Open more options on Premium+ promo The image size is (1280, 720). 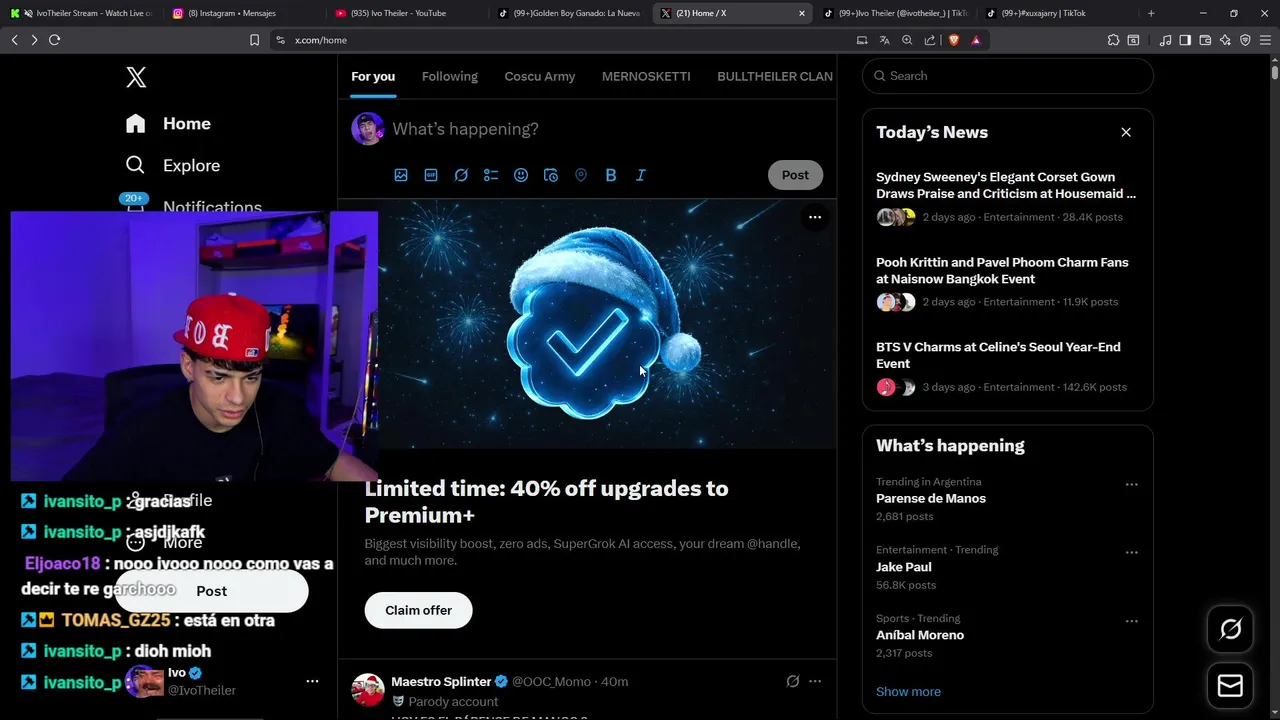click(815, 217)
